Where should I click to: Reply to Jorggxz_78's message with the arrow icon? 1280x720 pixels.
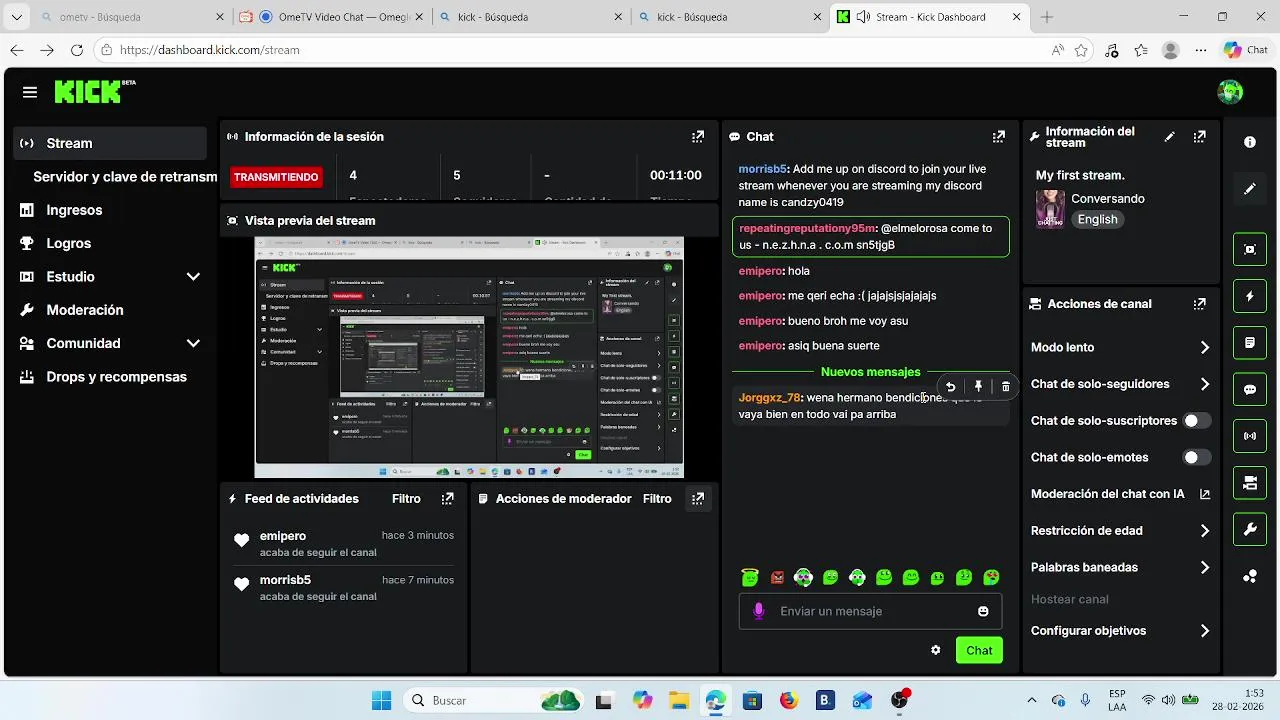click(951, 387)
